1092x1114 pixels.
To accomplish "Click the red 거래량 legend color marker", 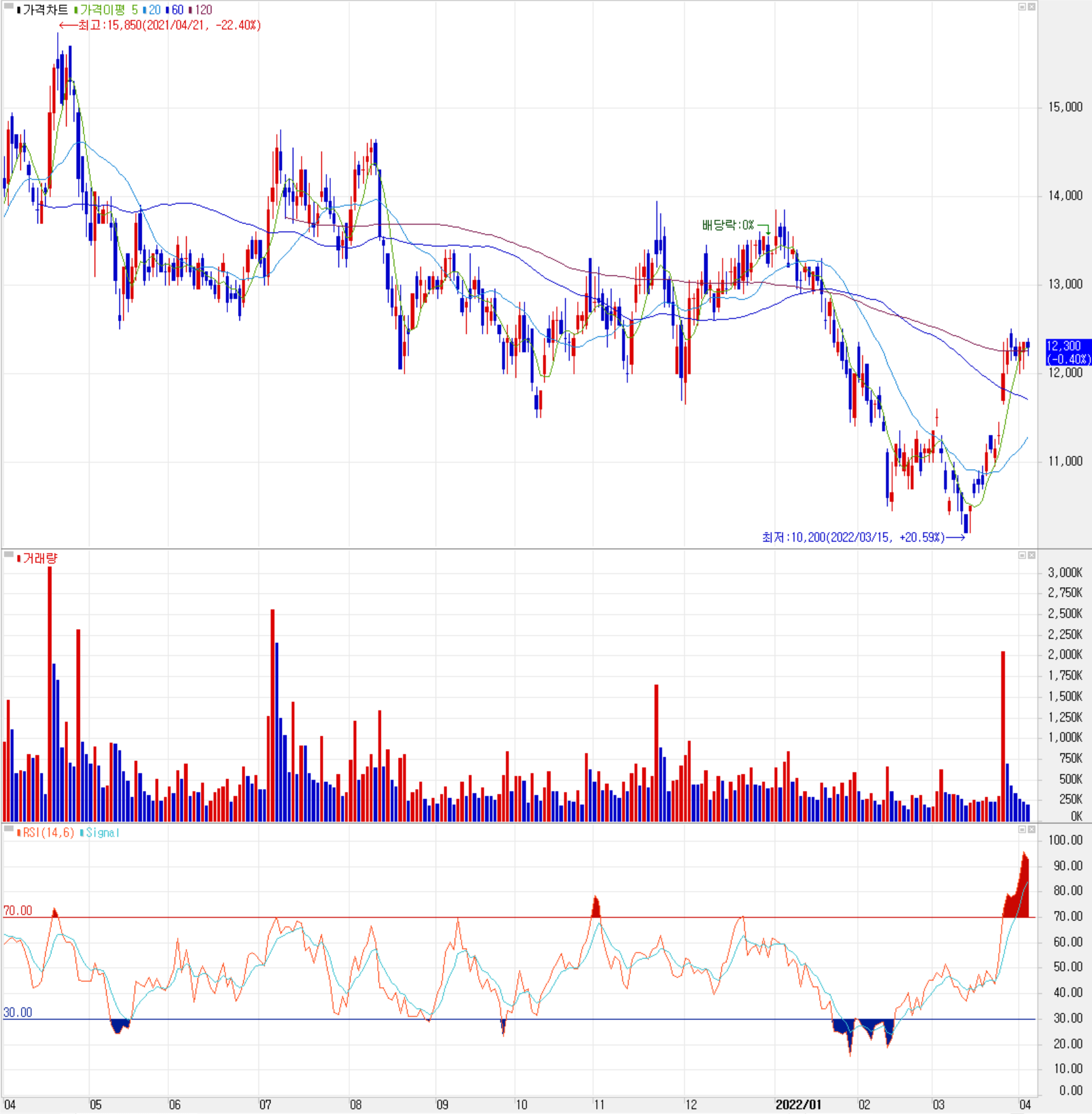I will (19, 559).
